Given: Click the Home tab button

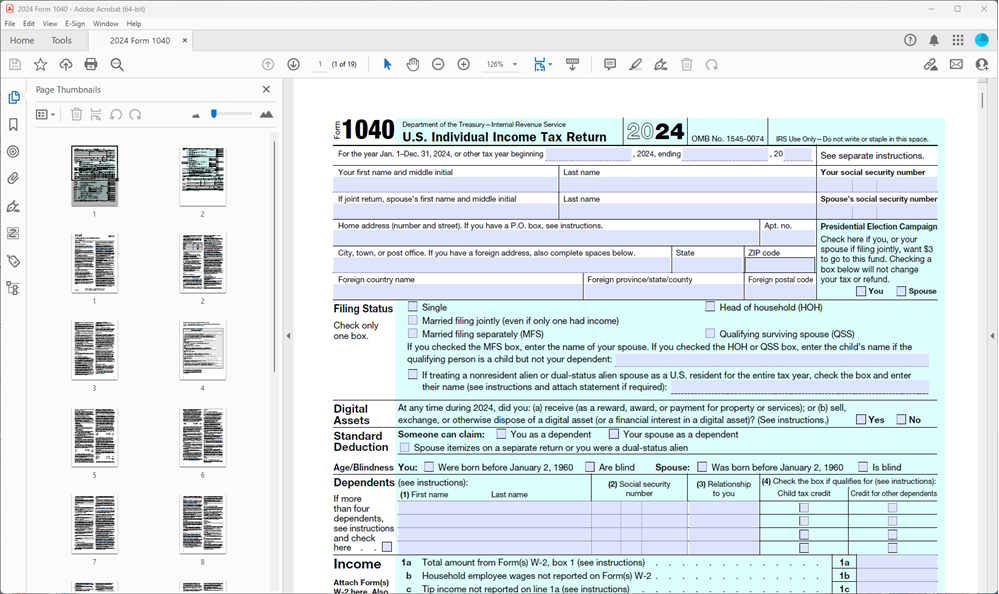Looking at the screenshot, I should [22, 41].
